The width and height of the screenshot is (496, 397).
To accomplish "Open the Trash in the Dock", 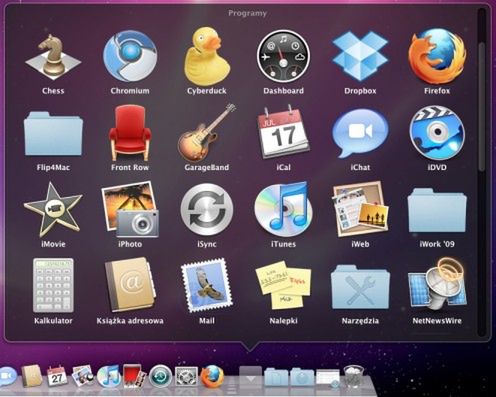I will [x=353, y=377].
